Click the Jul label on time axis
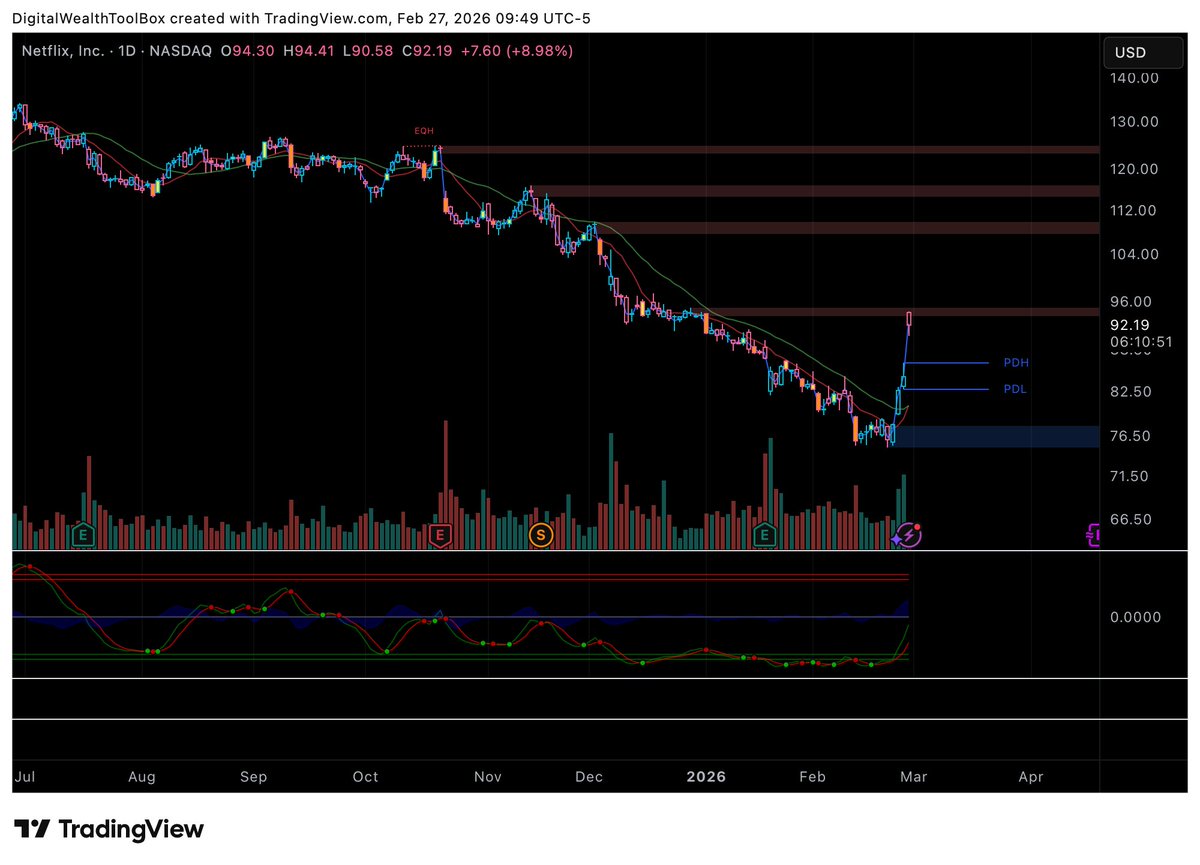 point(25,777)
